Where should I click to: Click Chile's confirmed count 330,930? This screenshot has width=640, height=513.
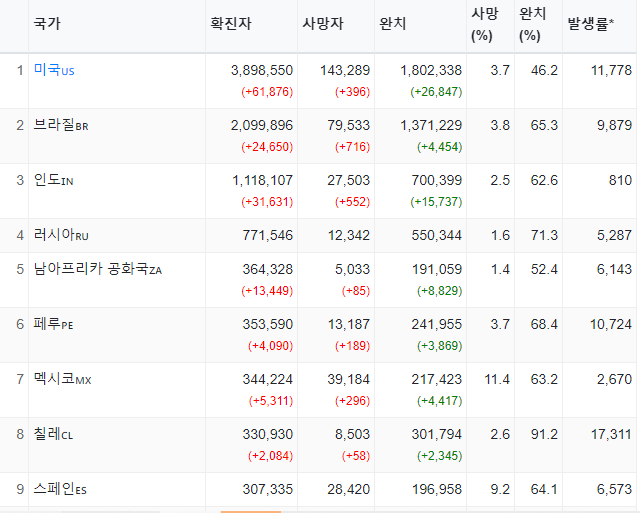pos(268,434)
